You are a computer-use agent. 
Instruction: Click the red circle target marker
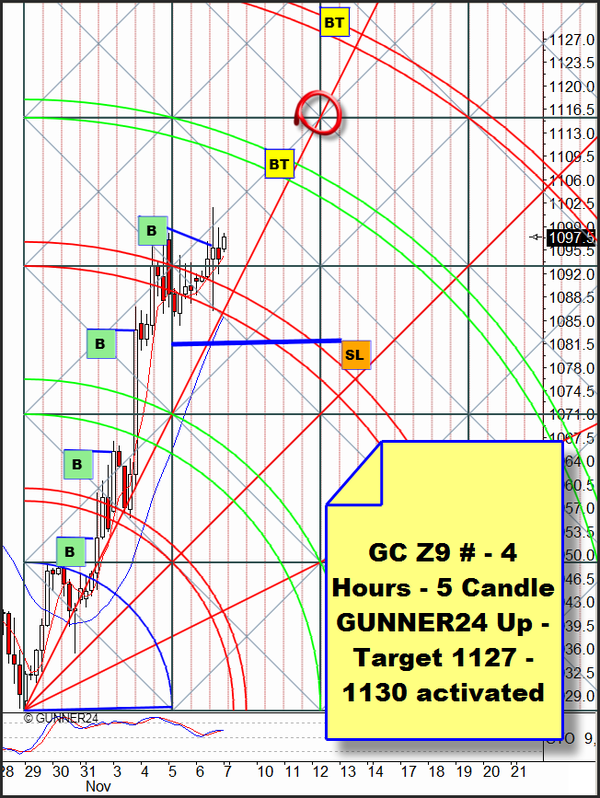tap(319, 112)
